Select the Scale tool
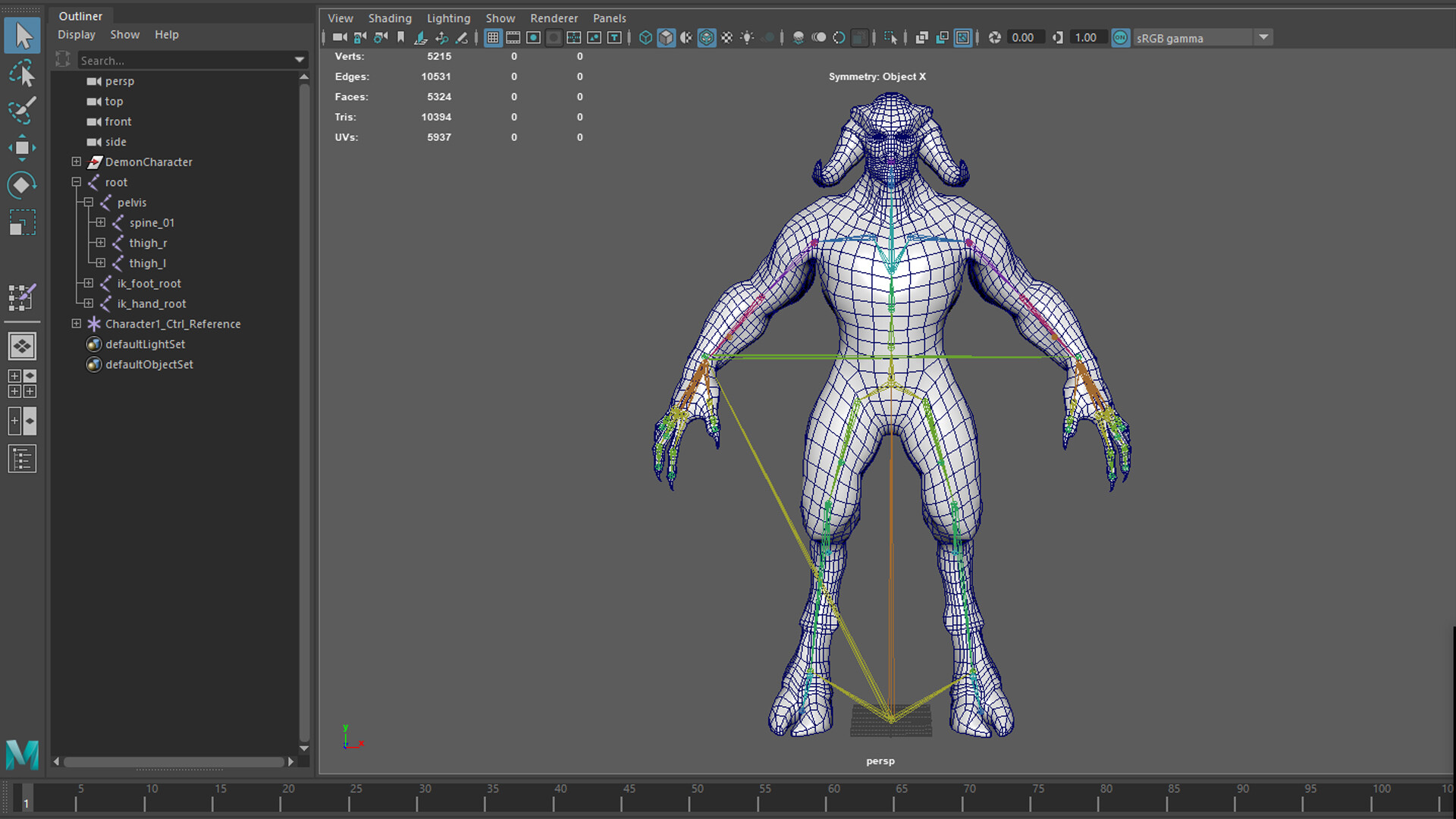This screenshot has width=1456, height=819. (23, 221)
